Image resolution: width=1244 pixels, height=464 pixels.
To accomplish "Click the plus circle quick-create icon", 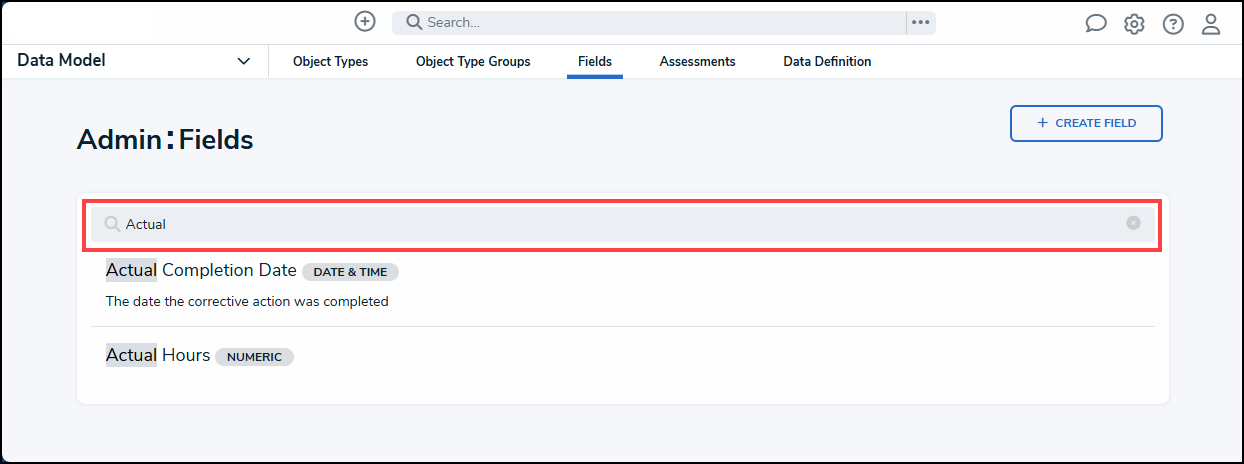I will [365, 21].
